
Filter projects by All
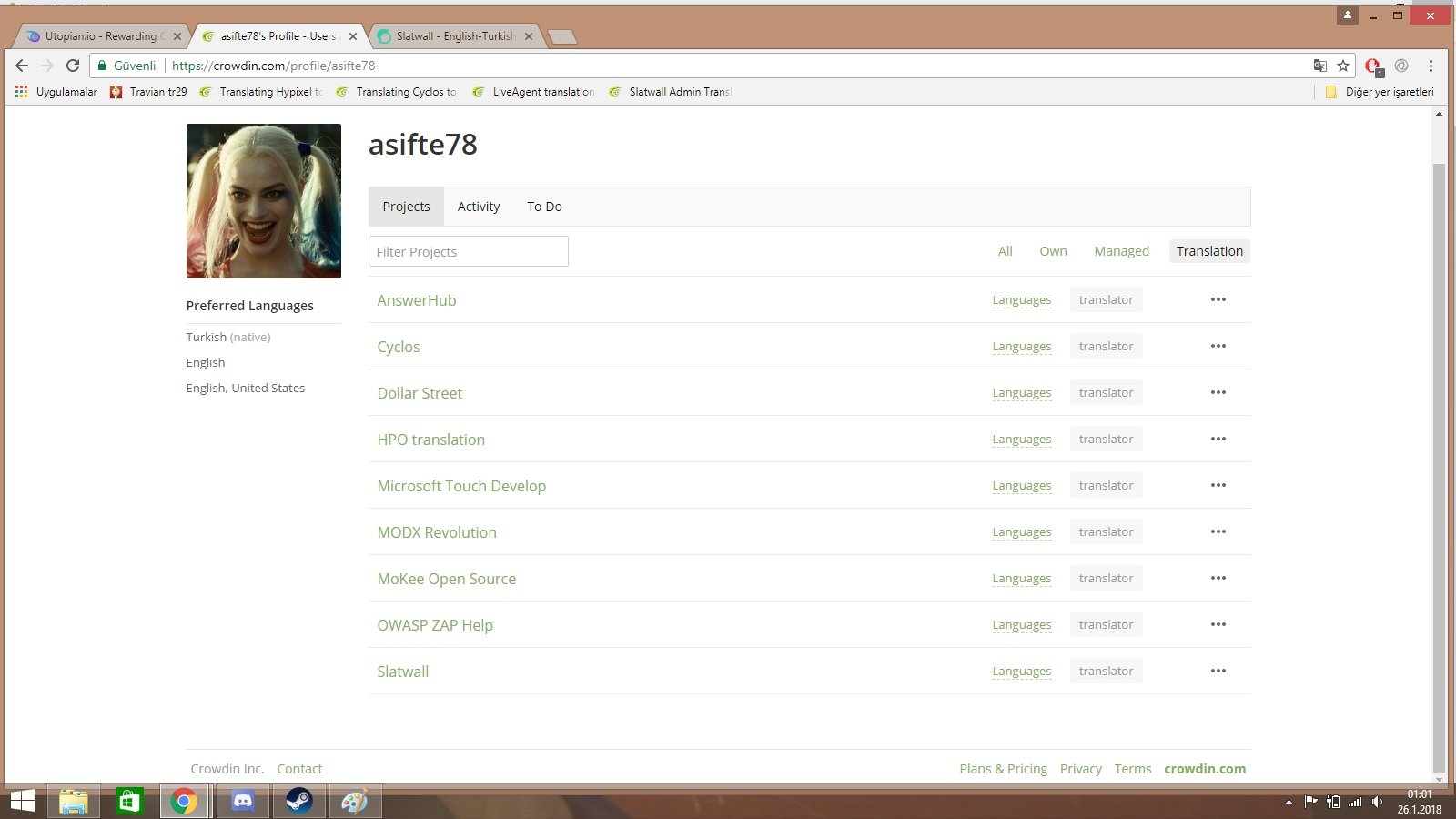1005,251
